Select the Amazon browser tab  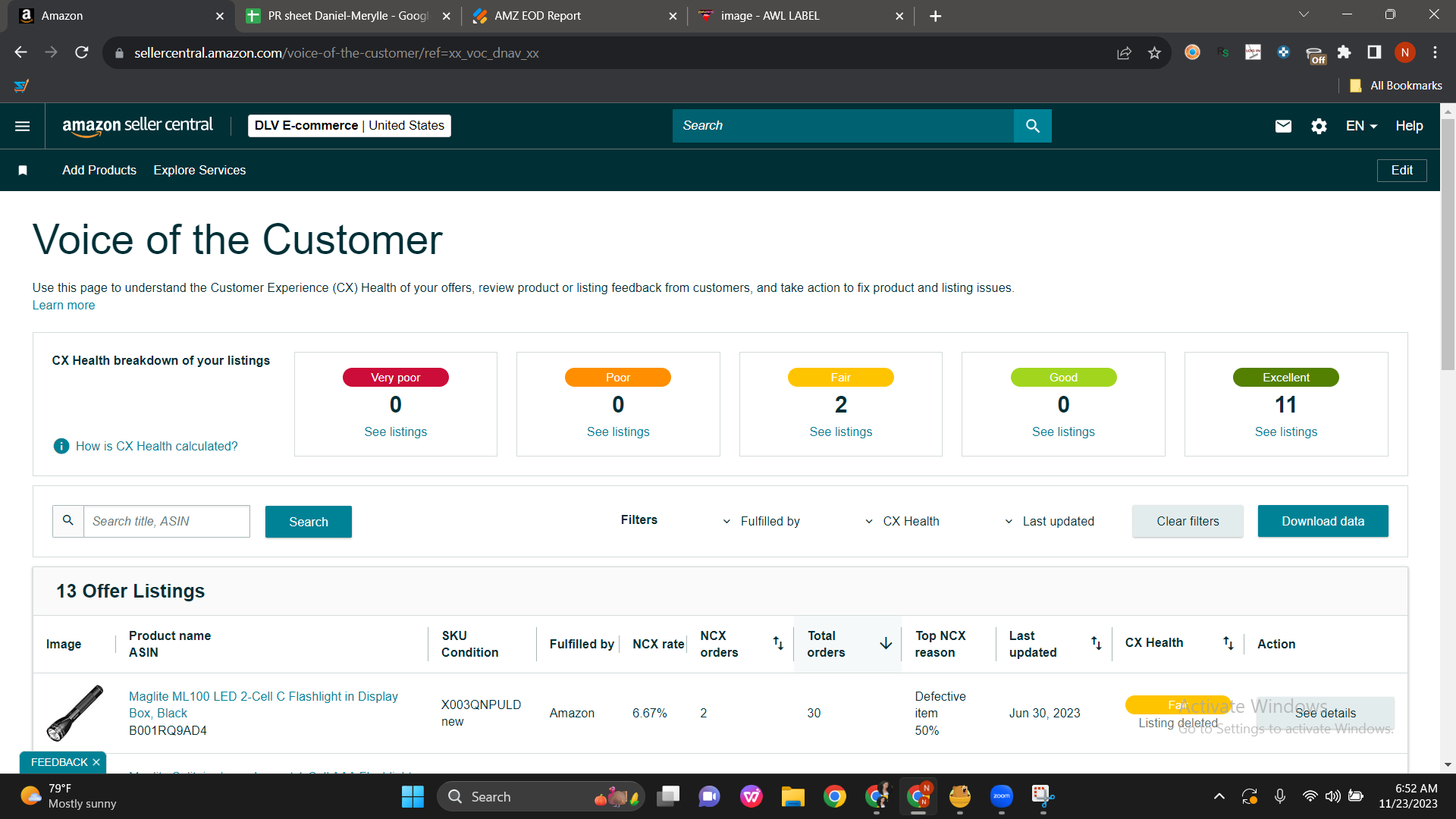coord(121,16)
